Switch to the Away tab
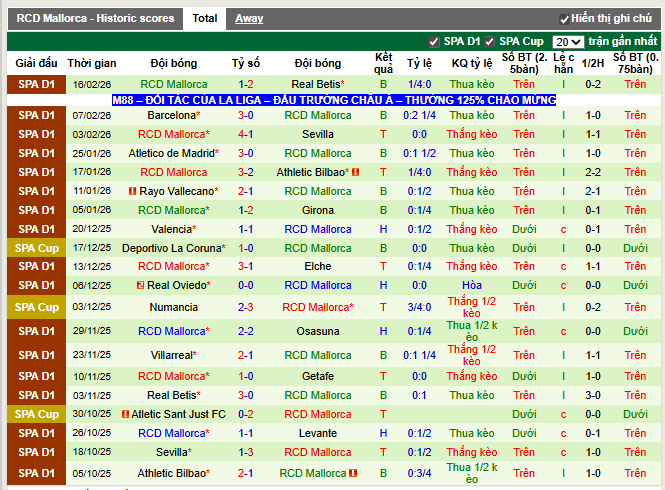 (x=249, y=18)
